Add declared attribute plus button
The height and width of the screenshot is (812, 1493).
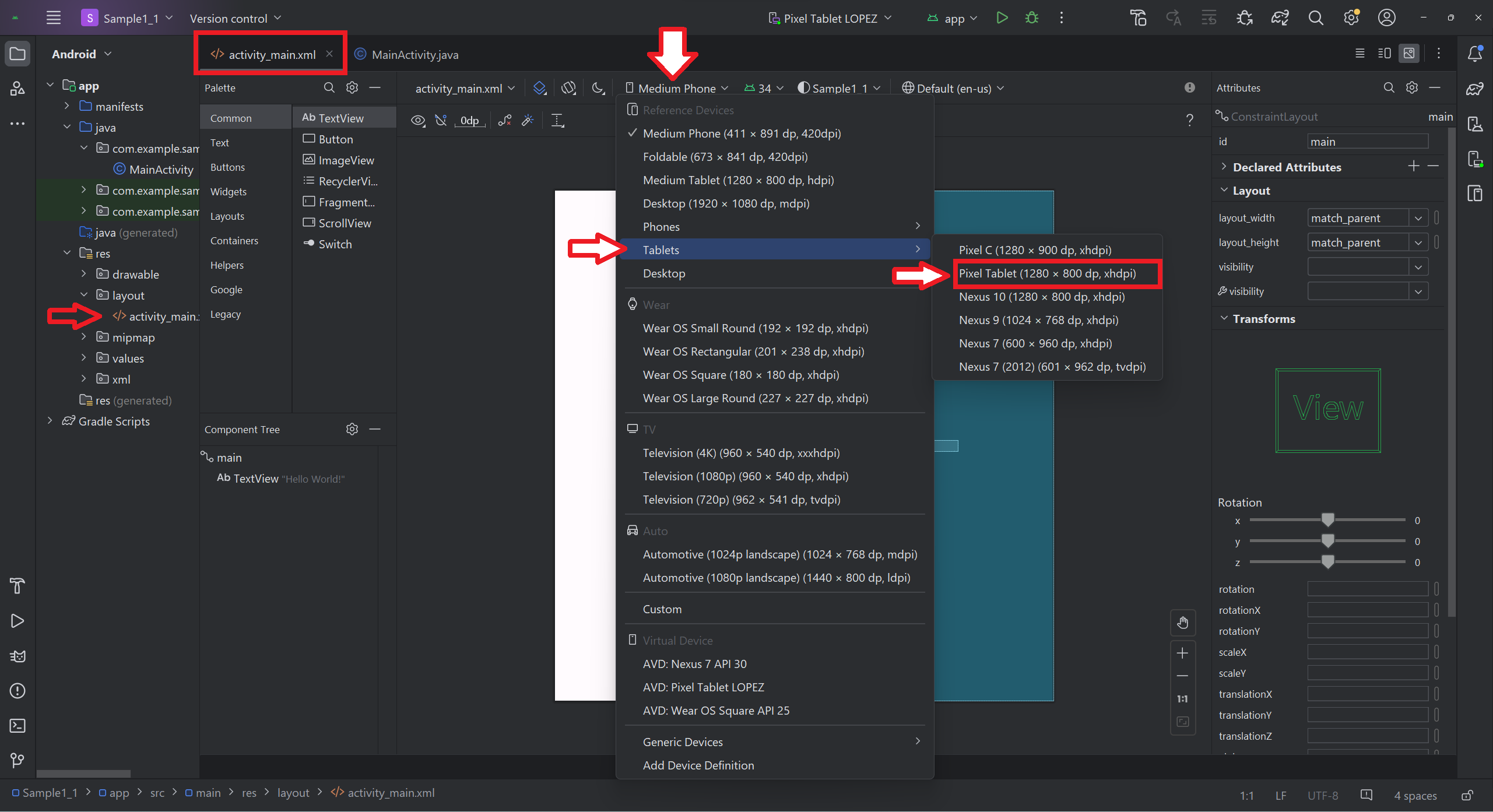(x=1414, y=166)
